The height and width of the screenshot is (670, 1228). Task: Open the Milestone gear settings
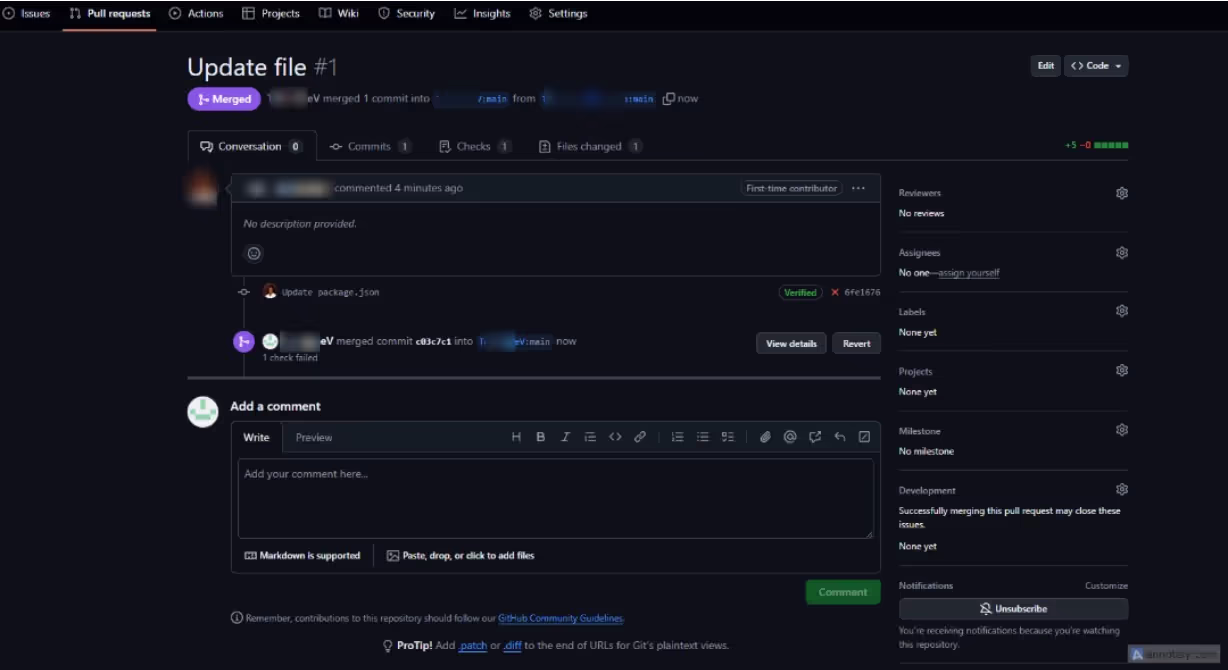(x=1122, y=430)
